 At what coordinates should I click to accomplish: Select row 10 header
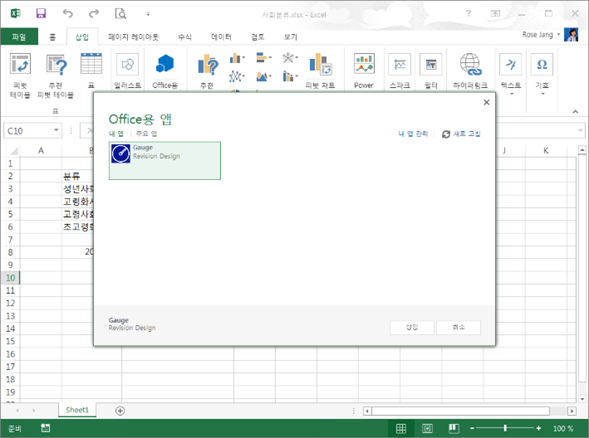click(x=10, y=278)
